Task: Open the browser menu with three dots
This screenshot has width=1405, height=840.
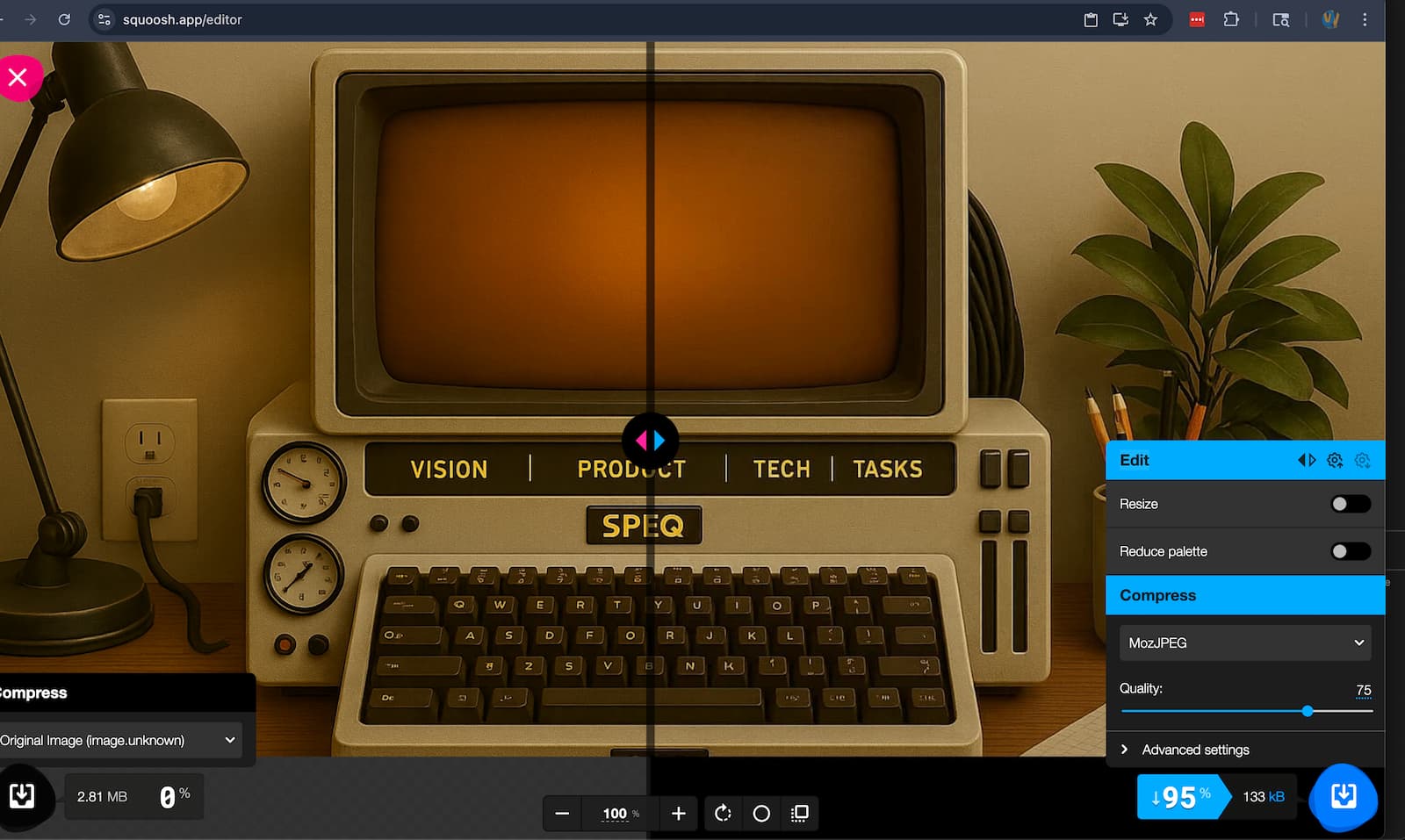Action: click(1365, 19)
